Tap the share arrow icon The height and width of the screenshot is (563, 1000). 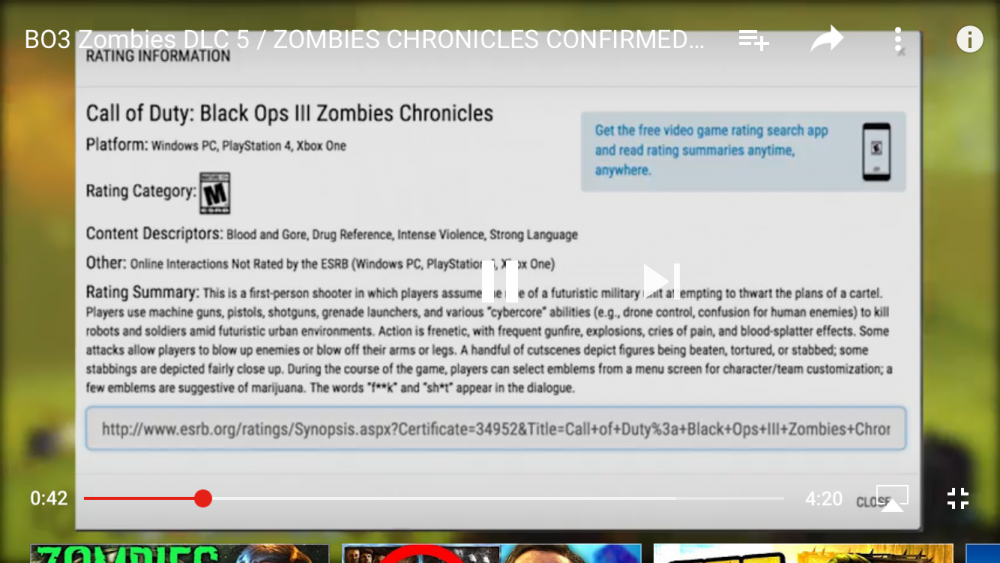pos(827,40)
